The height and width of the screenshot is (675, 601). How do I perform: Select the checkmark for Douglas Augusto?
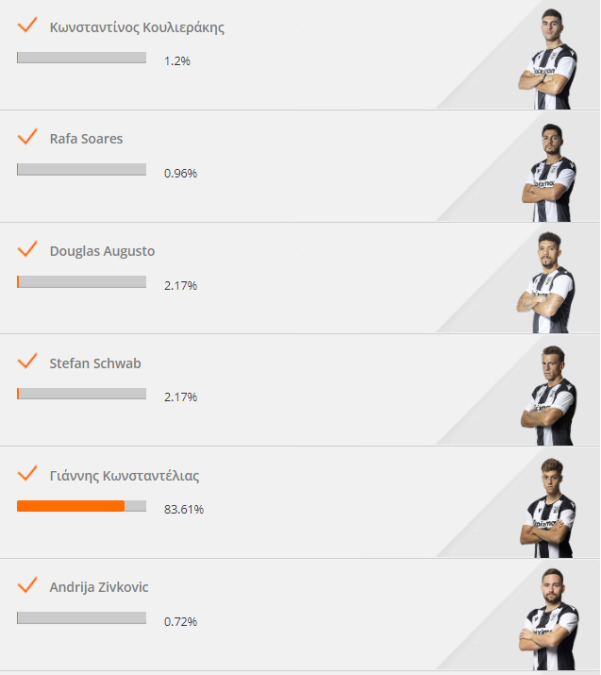click(27, 249)
